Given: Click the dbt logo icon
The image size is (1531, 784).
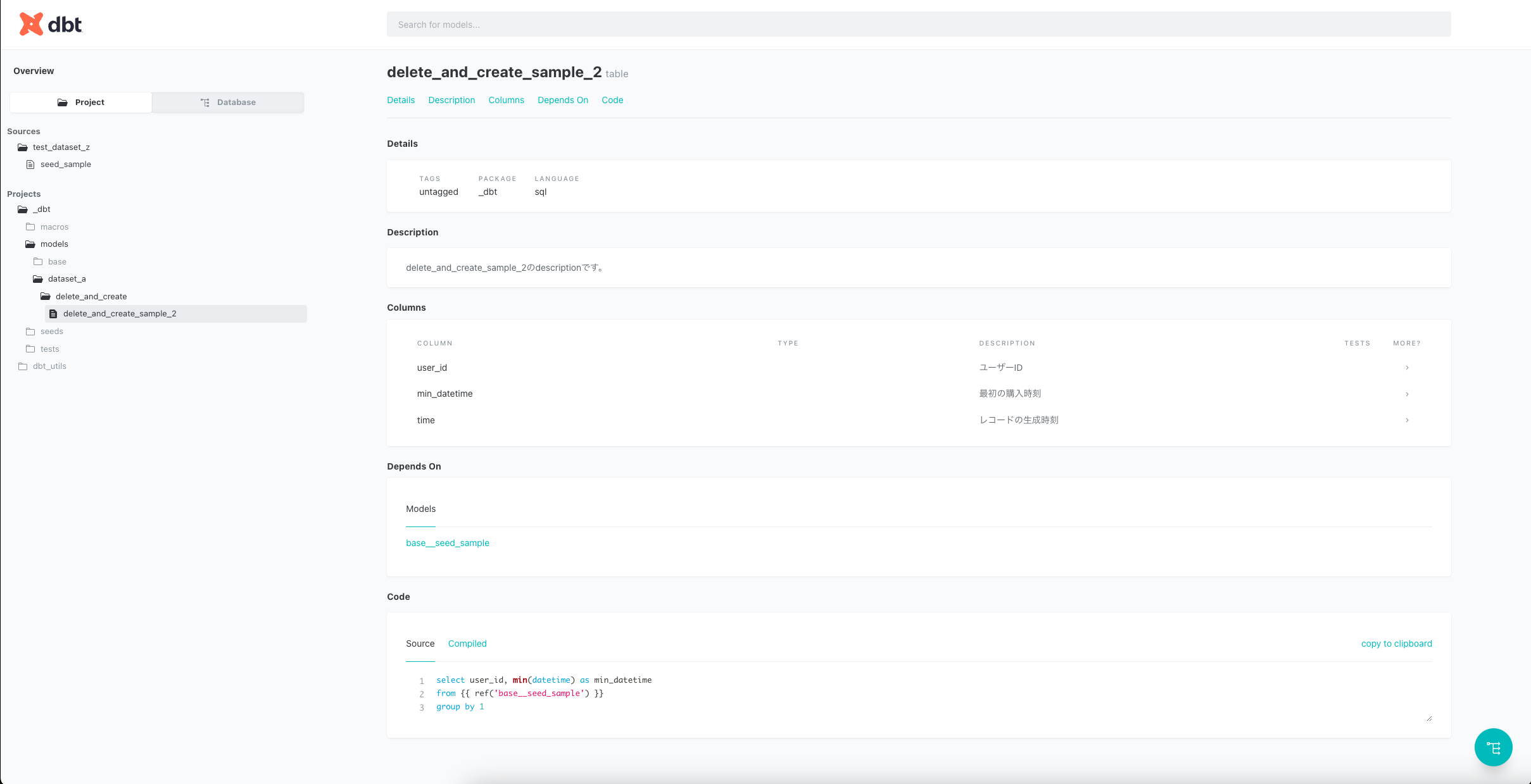Looking at the screenshot, I should (x=31, y=24).
